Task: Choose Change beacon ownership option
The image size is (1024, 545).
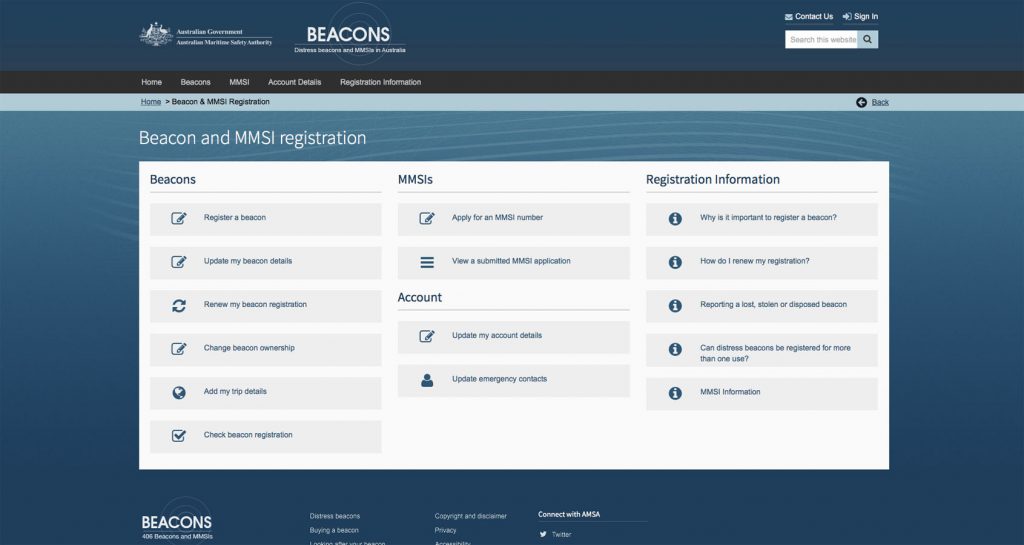Action: (249, 349)
